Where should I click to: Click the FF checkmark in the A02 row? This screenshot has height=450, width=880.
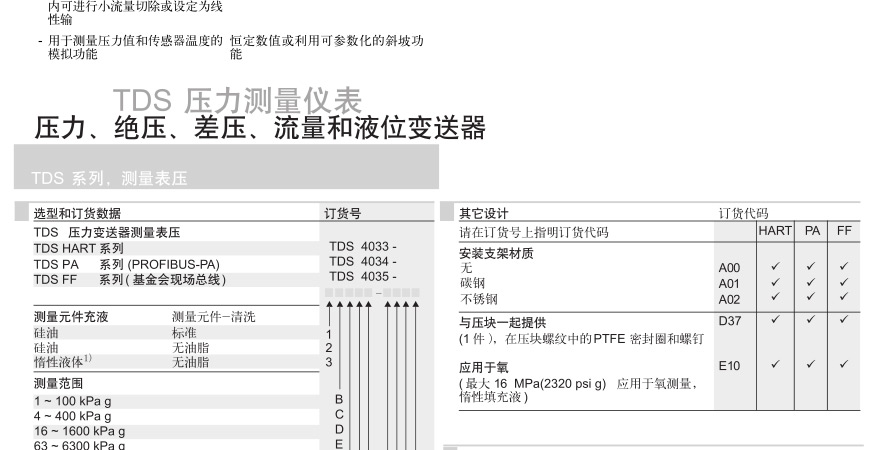pyautogui.click(x=844, y=296)
